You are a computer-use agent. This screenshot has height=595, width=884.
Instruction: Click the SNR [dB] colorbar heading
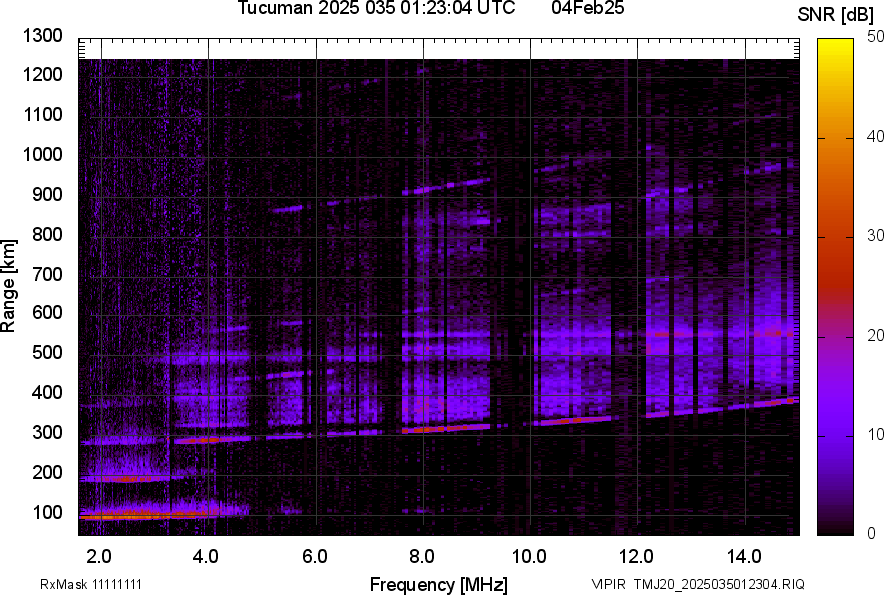(836, 14)
